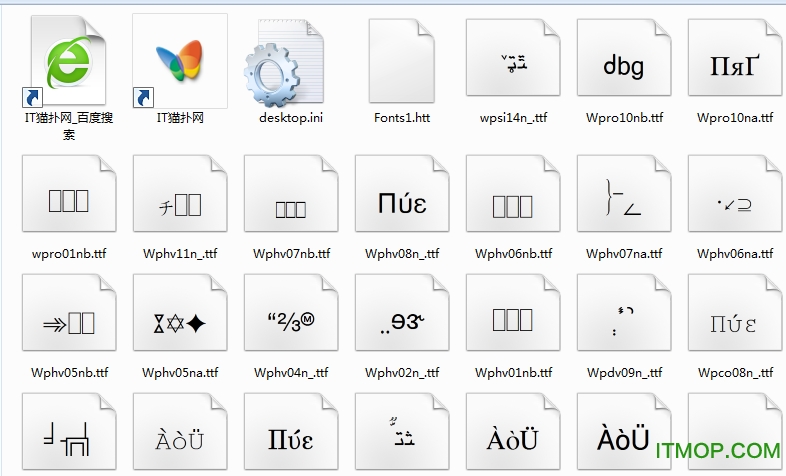786x476 pixels.
Task: Select the IT猫扑网 butterfly shortcut icon
Action: point(180,62)
